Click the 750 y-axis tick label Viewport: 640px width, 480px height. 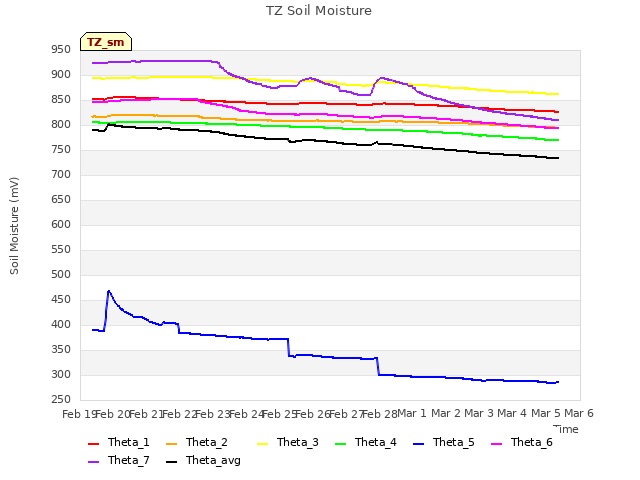coord(61,150)
